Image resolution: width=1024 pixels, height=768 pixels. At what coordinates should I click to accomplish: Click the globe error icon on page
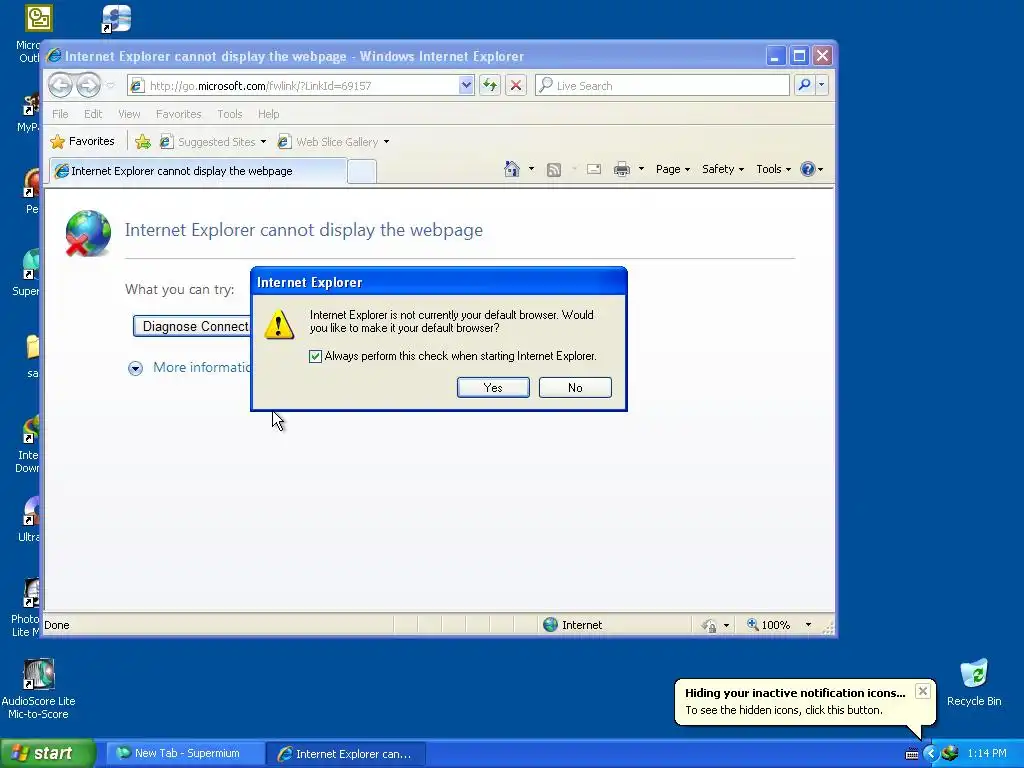pyautogui.click(x=88, y=233)
